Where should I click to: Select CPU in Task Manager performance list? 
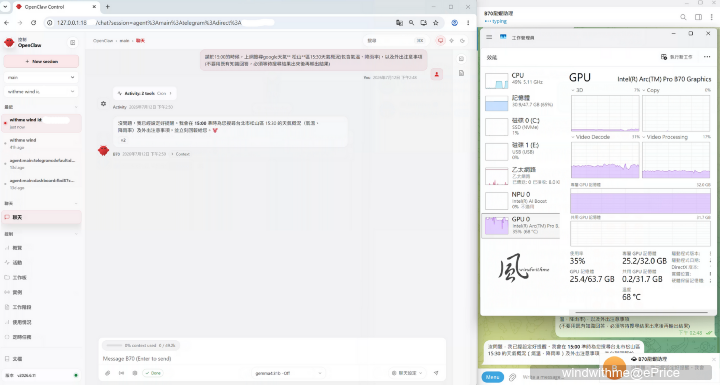pos(521,79)
